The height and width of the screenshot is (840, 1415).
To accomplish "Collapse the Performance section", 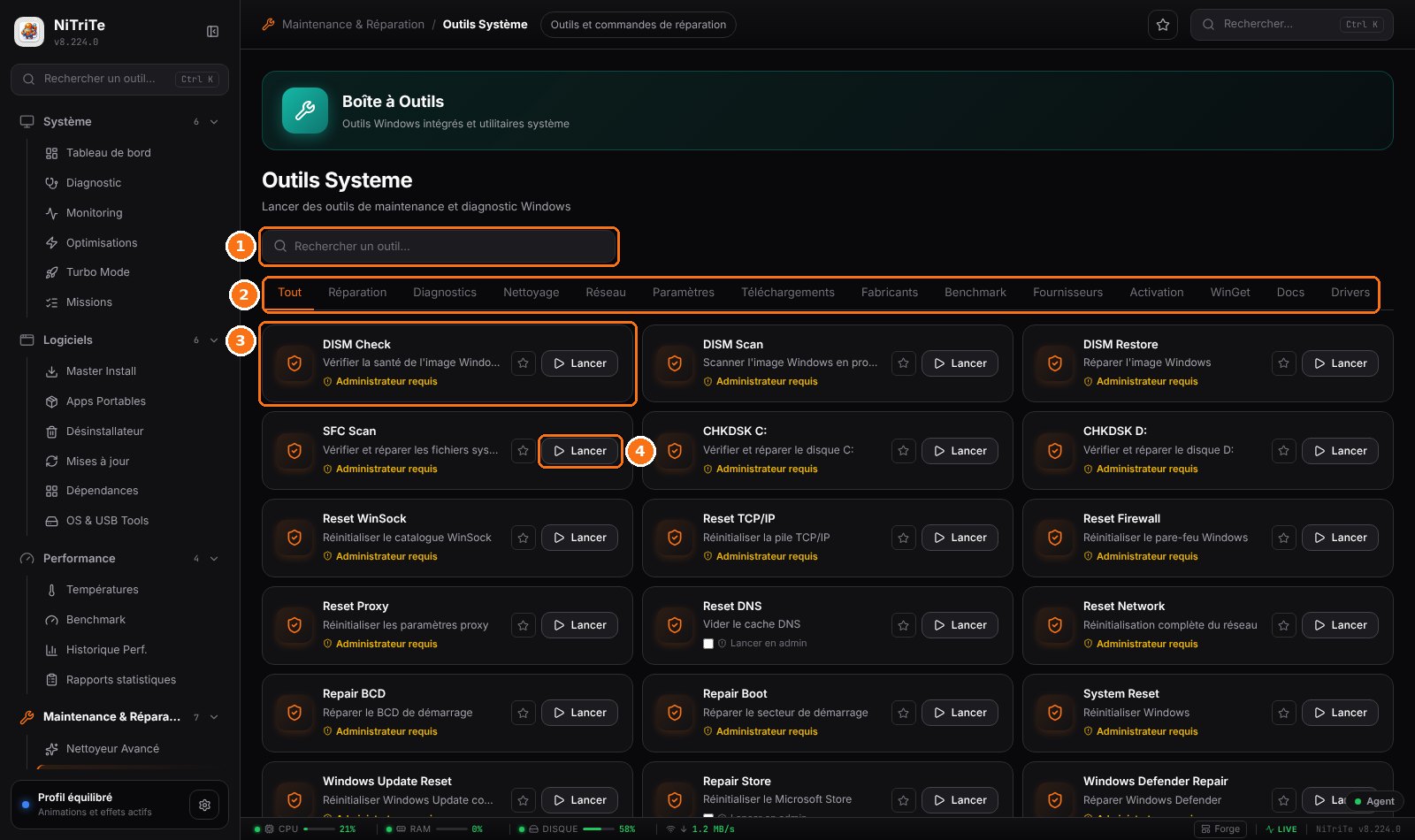I will pyautogui.click(x=214, y=559).
